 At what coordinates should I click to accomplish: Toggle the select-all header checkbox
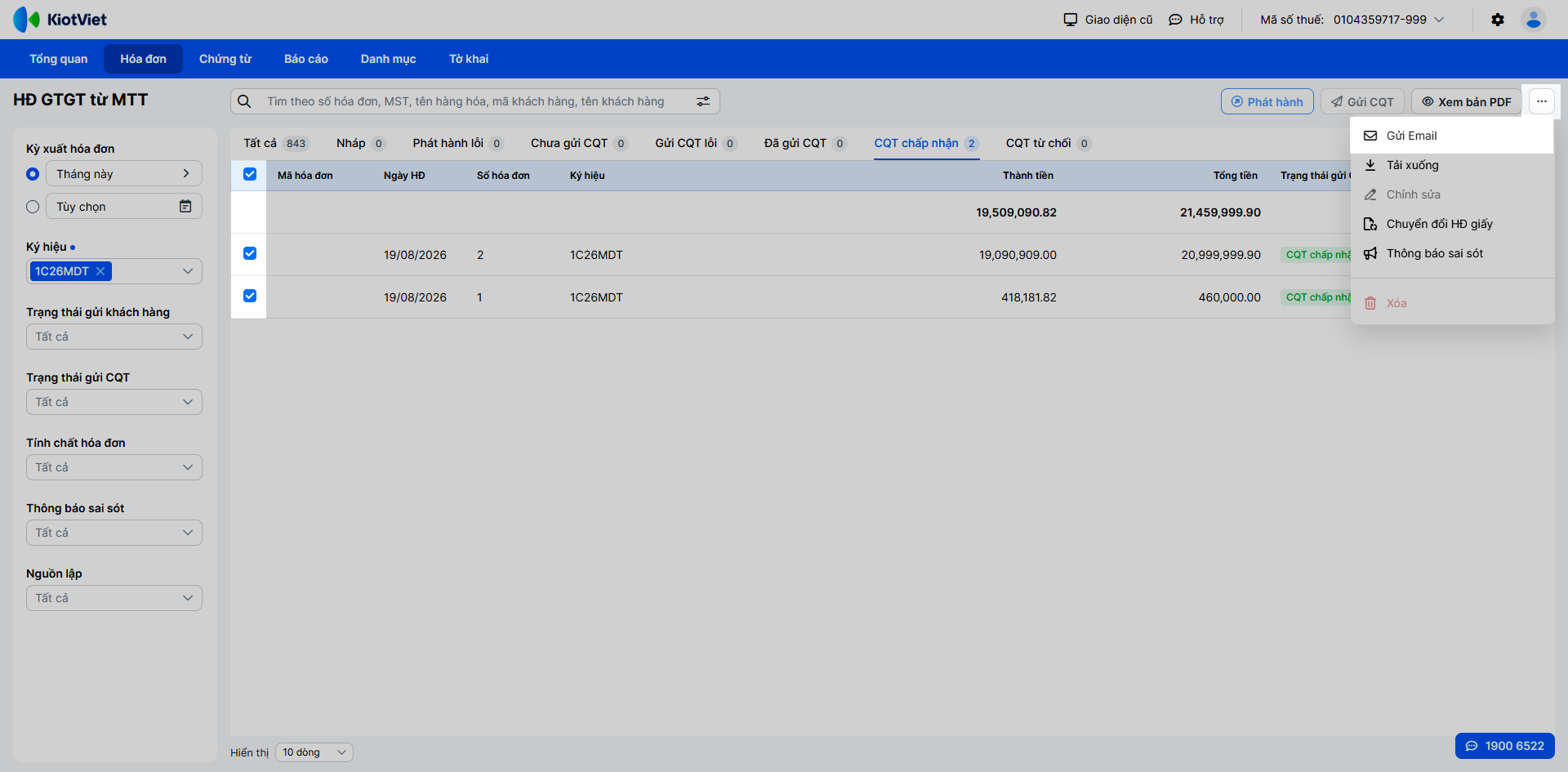tap(250, 174)
